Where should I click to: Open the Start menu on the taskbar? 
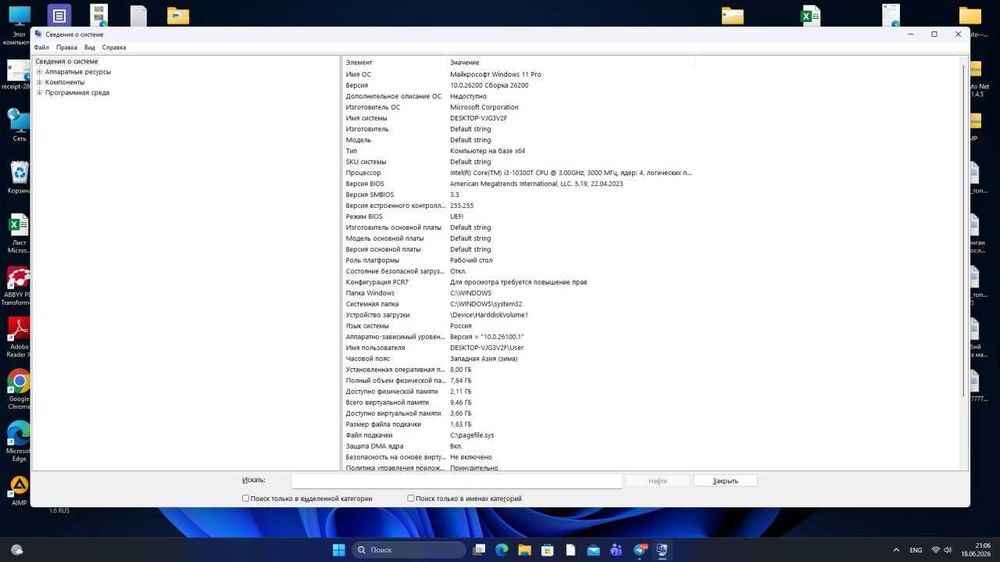pyautogui.click(x=339, y=550)
